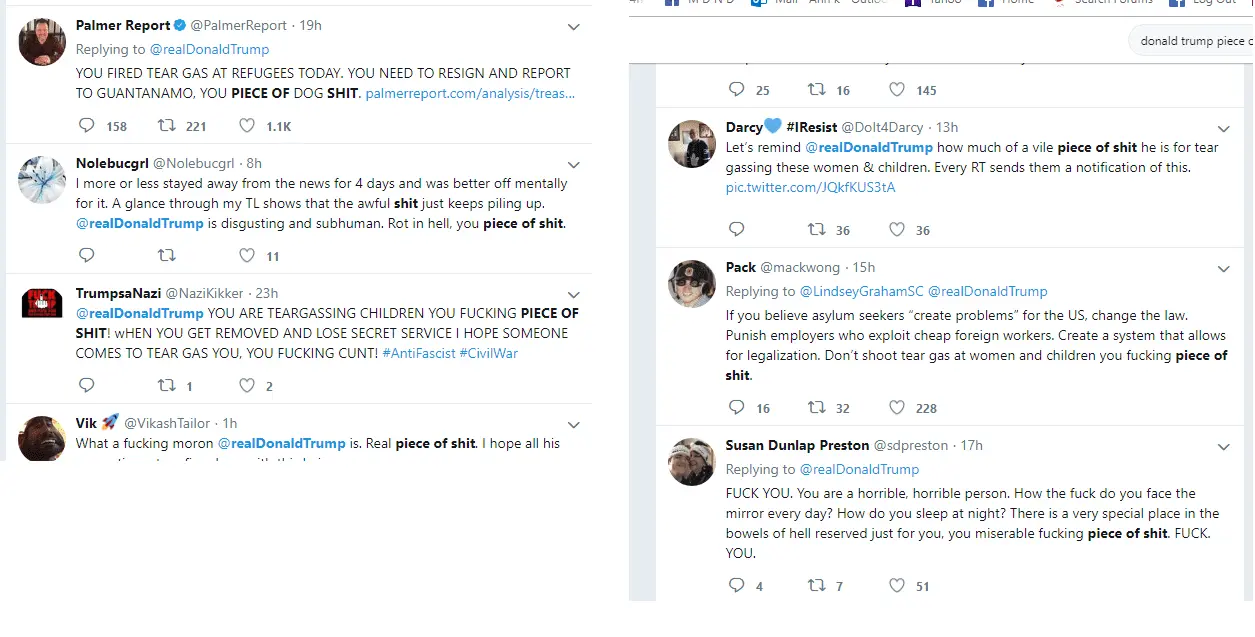The height and width of the screenshot is (637, 1255).
Task: Like the Palmer Report tweet
Action: coord(247,126)
